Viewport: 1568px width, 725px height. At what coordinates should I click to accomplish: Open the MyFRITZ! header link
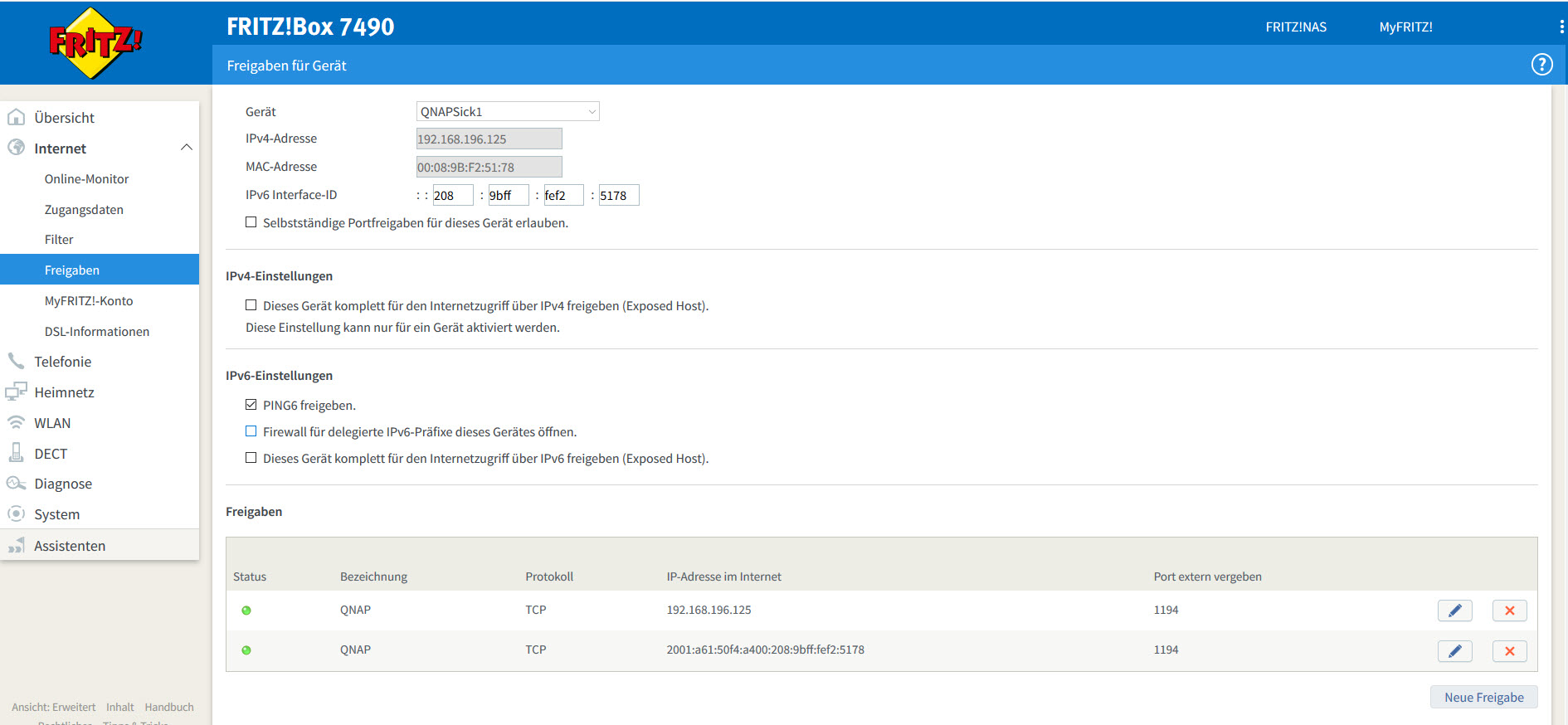pyautogui.click(x=1405, y=27)
